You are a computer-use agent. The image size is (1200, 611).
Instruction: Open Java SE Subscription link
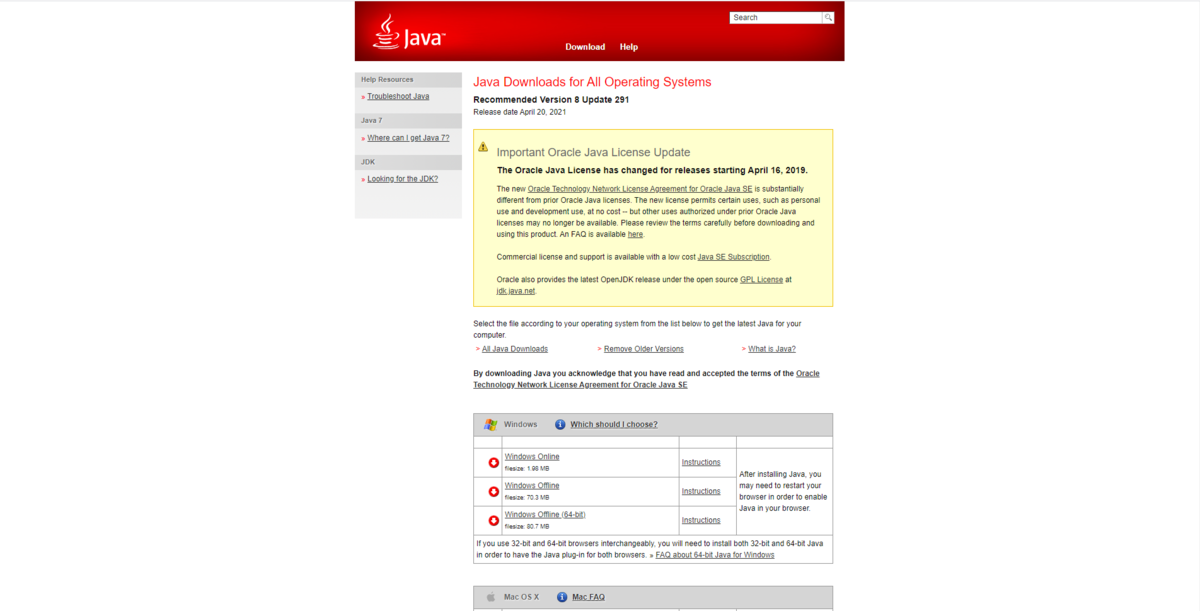734,257
